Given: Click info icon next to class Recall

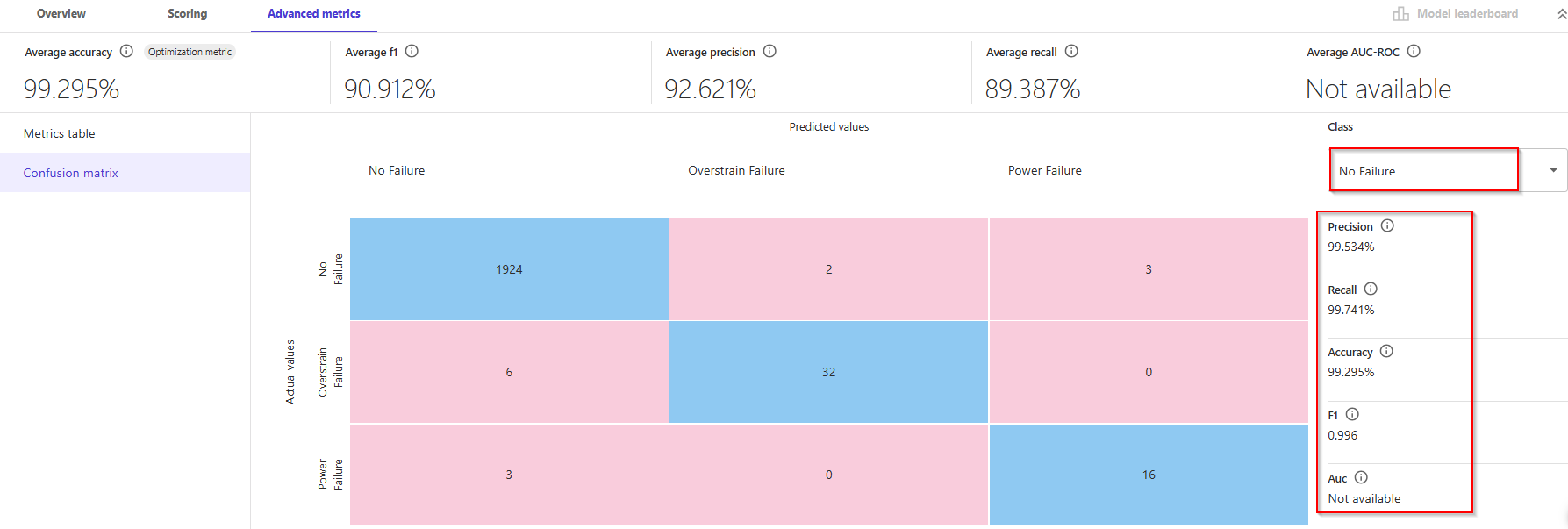Looking at the screenshot, I should pos(1371,289).
